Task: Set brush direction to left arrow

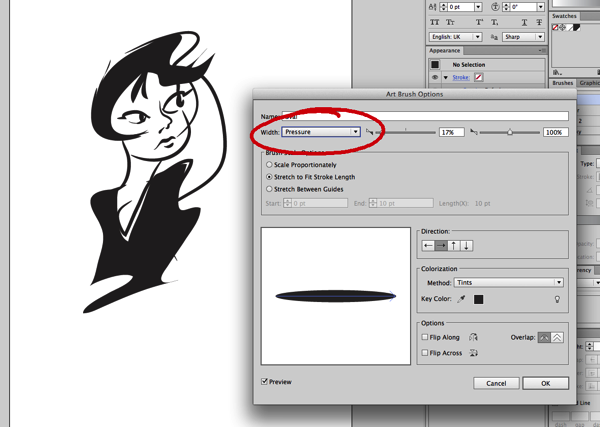Action: (428, 245)
